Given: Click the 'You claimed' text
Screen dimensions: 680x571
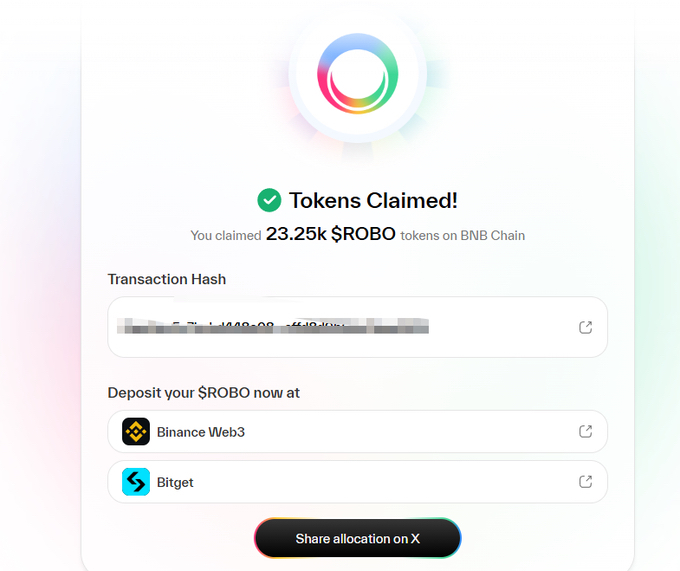Looking at the screenshot, I should point(226,236).
